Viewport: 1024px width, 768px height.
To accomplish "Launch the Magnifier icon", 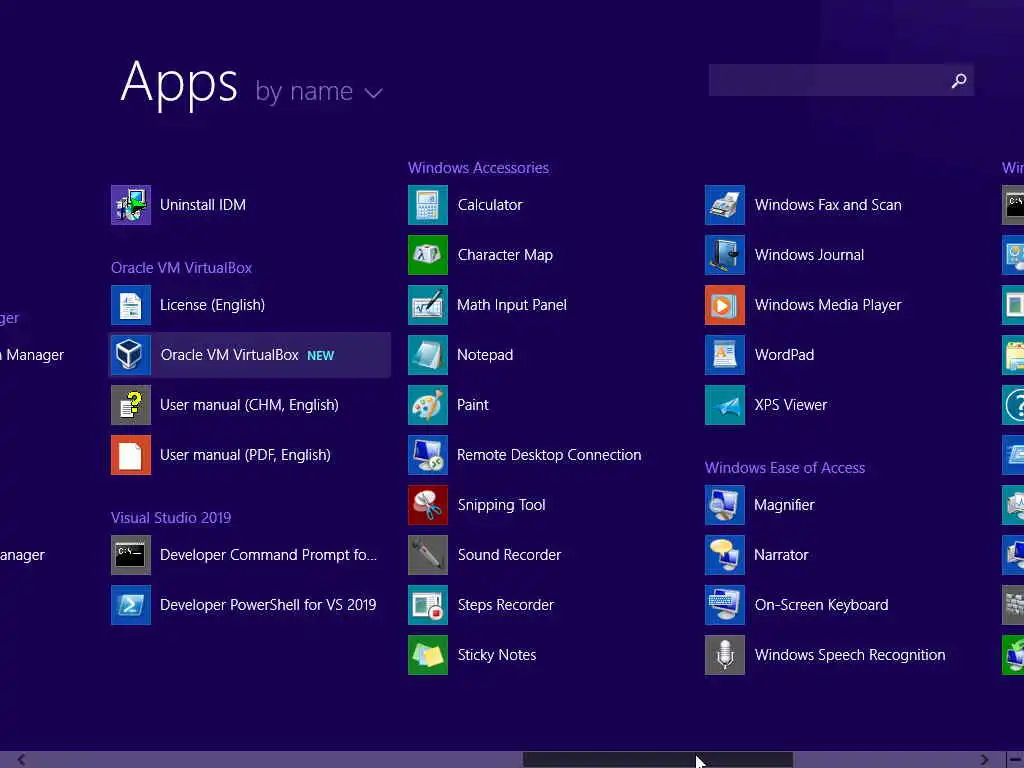I will tap(725, 505).
